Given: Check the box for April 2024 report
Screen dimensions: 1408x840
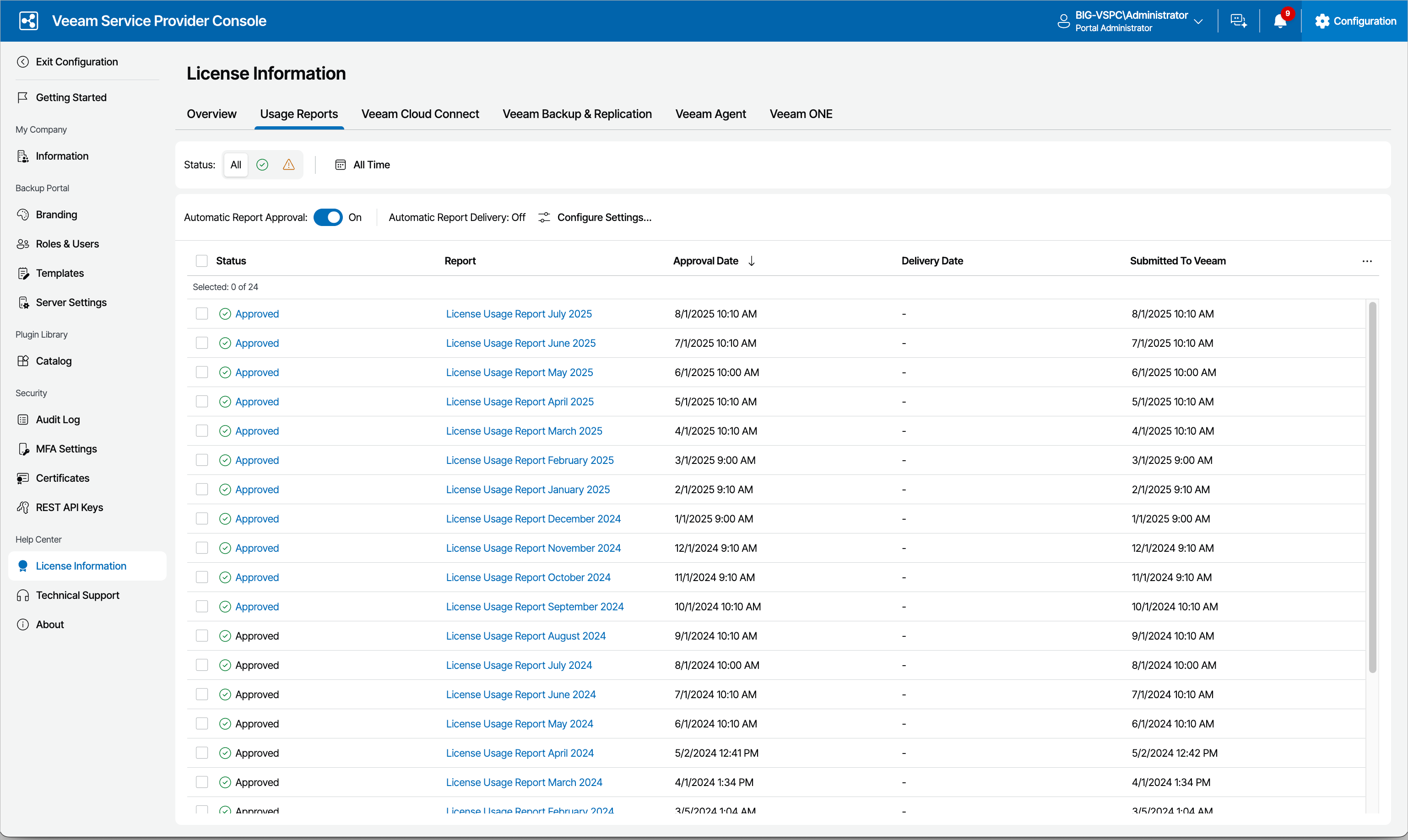Looking at the screenshot, I should (x=201, y=753).
